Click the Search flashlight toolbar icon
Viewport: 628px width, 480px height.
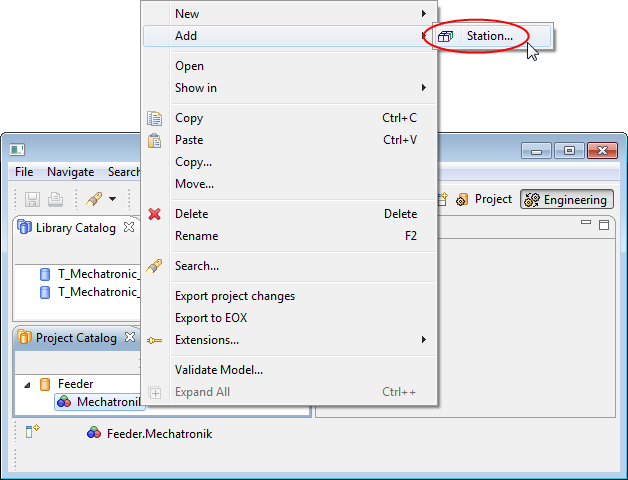[94, 199]
